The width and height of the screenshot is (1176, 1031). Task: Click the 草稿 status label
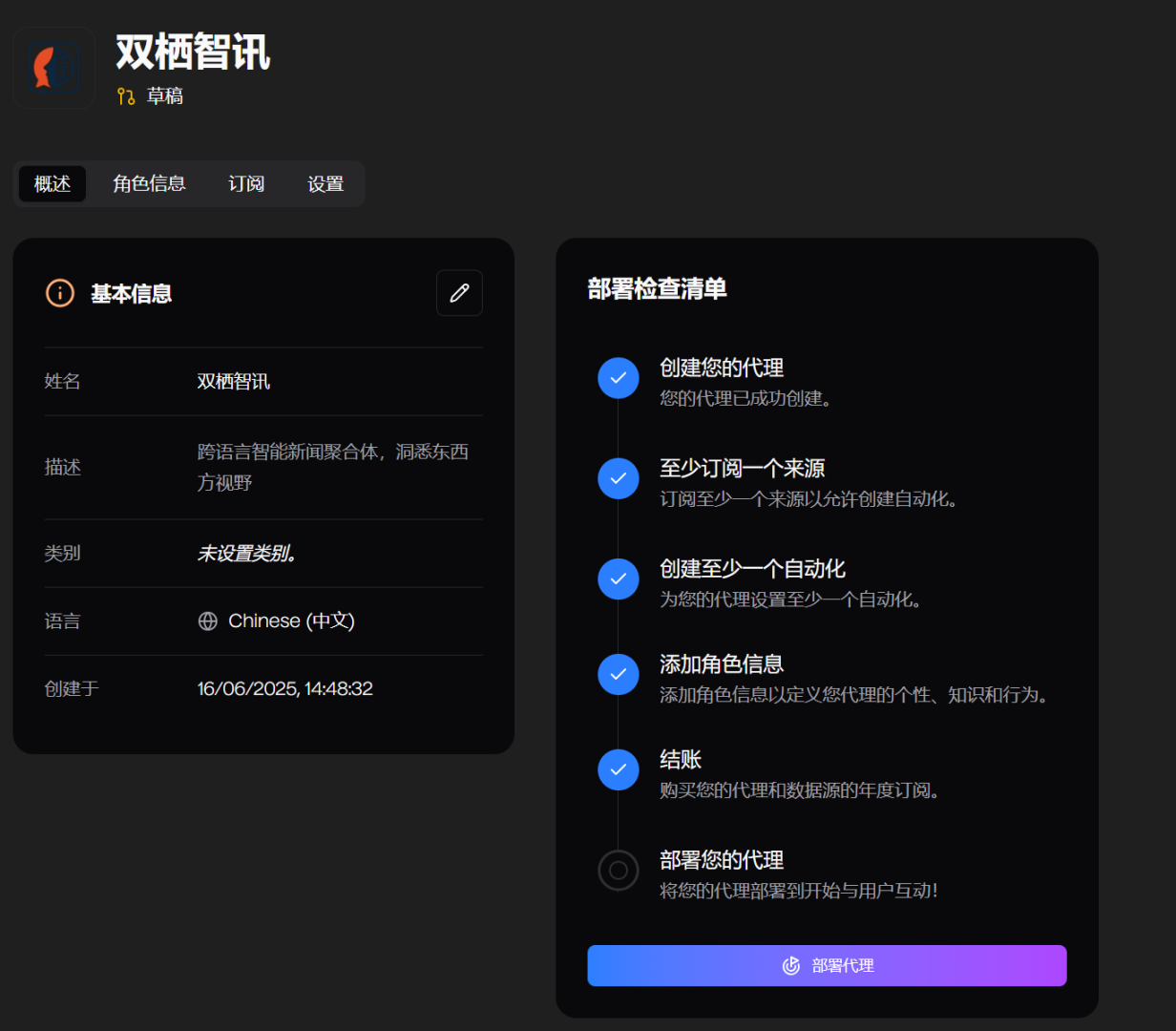165,96
